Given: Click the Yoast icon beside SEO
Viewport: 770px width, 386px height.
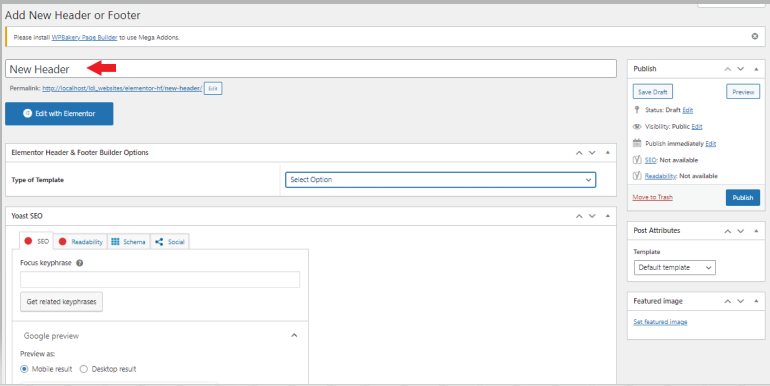Looking at the screenshot, I should pyautogui.click(x=637, y=160).
